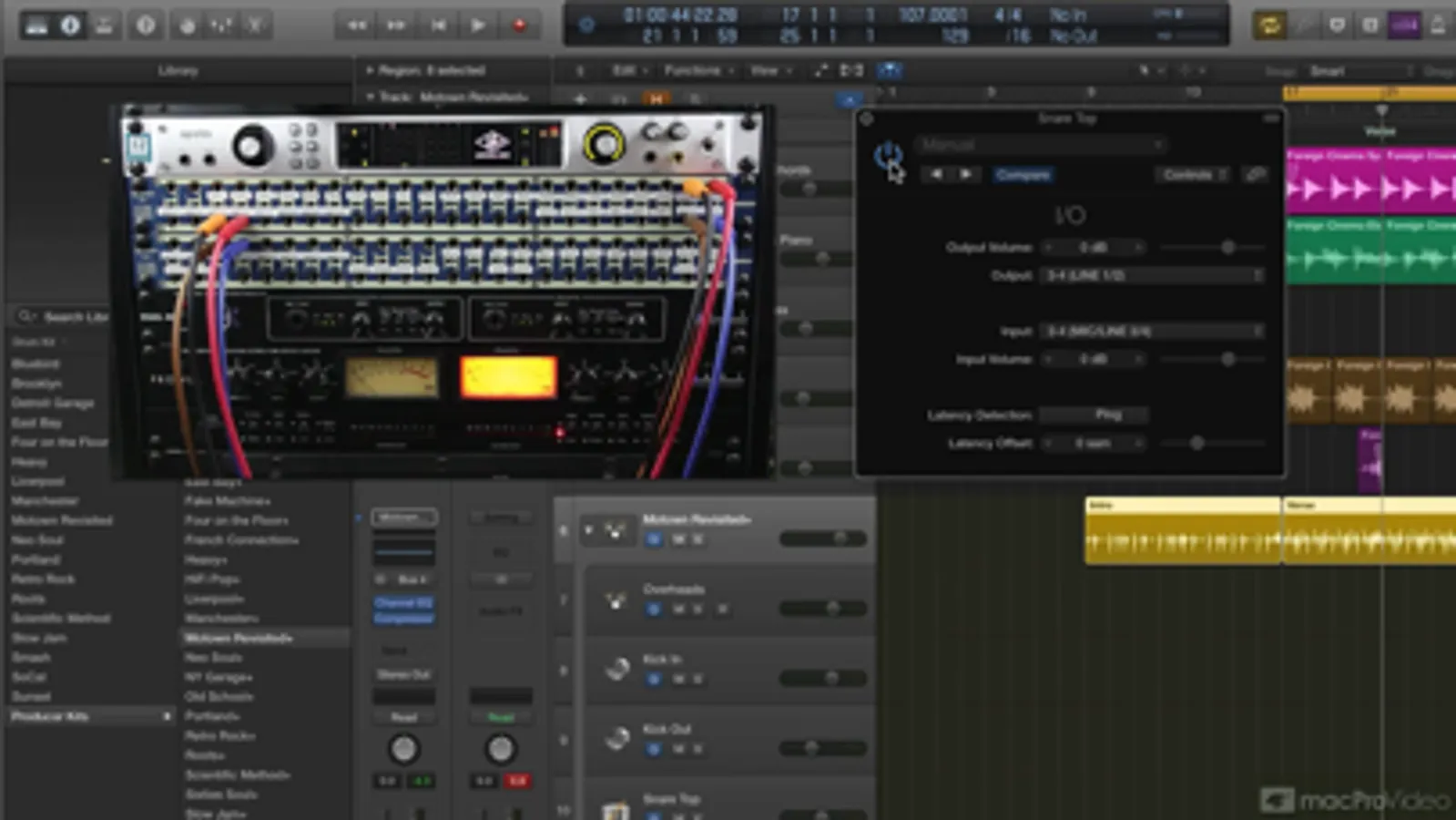The image size is (1456, 820).
Task: Click the Fast Forward transport button
Action: coord(396,26)
